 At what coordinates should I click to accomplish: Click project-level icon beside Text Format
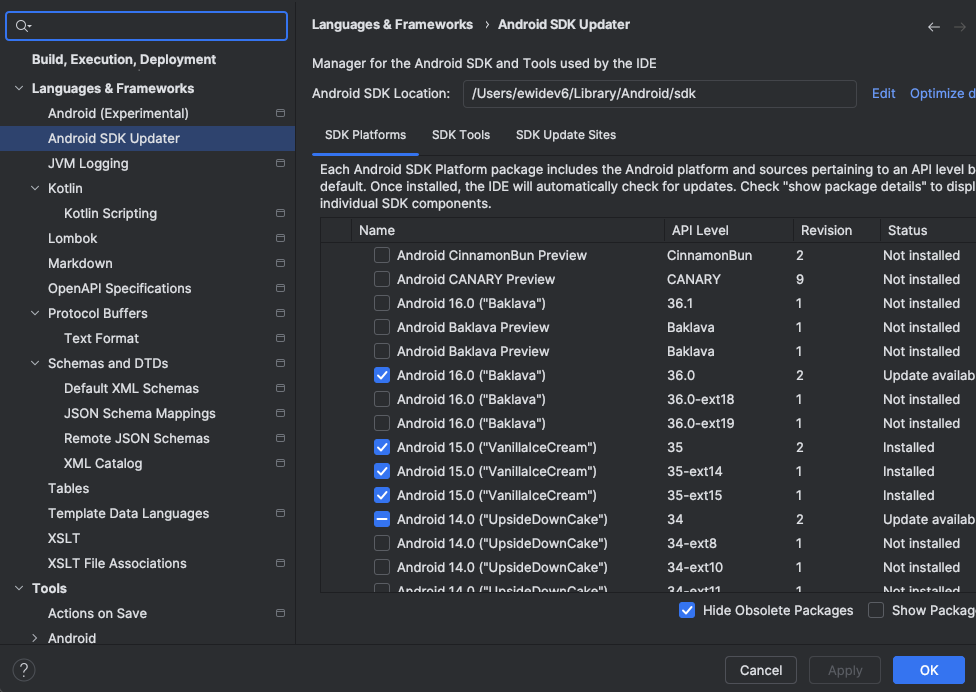(x=280, y=338)
